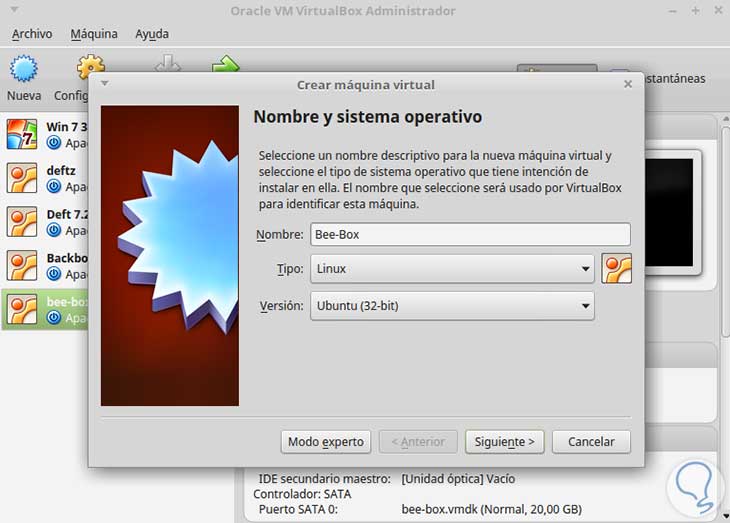Click the power state icon under Win 7
The height and width of the screenshot is (523, 730).
[54, 143]
